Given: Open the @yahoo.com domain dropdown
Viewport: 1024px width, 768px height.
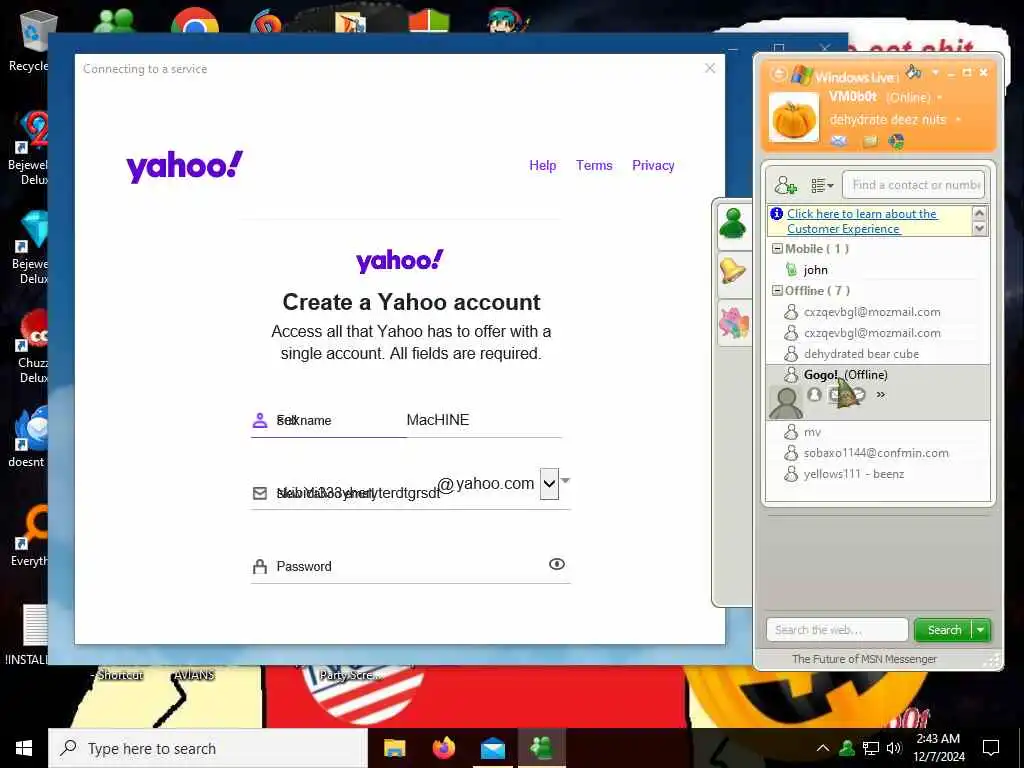Looking at the screenshot, I should [x=549, y=484].
